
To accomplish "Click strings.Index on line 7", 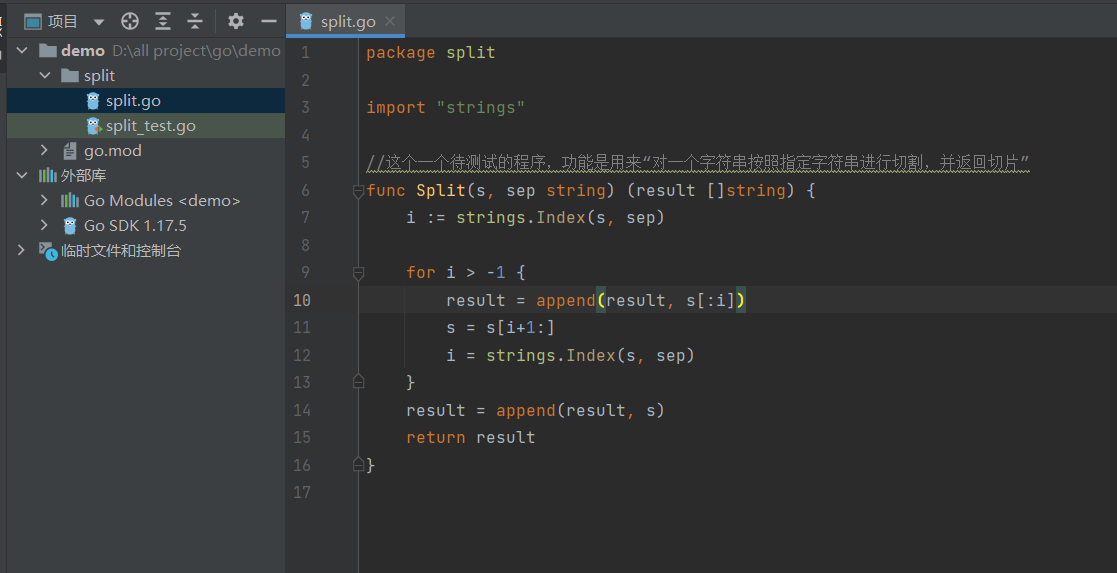I will point(521,217).
